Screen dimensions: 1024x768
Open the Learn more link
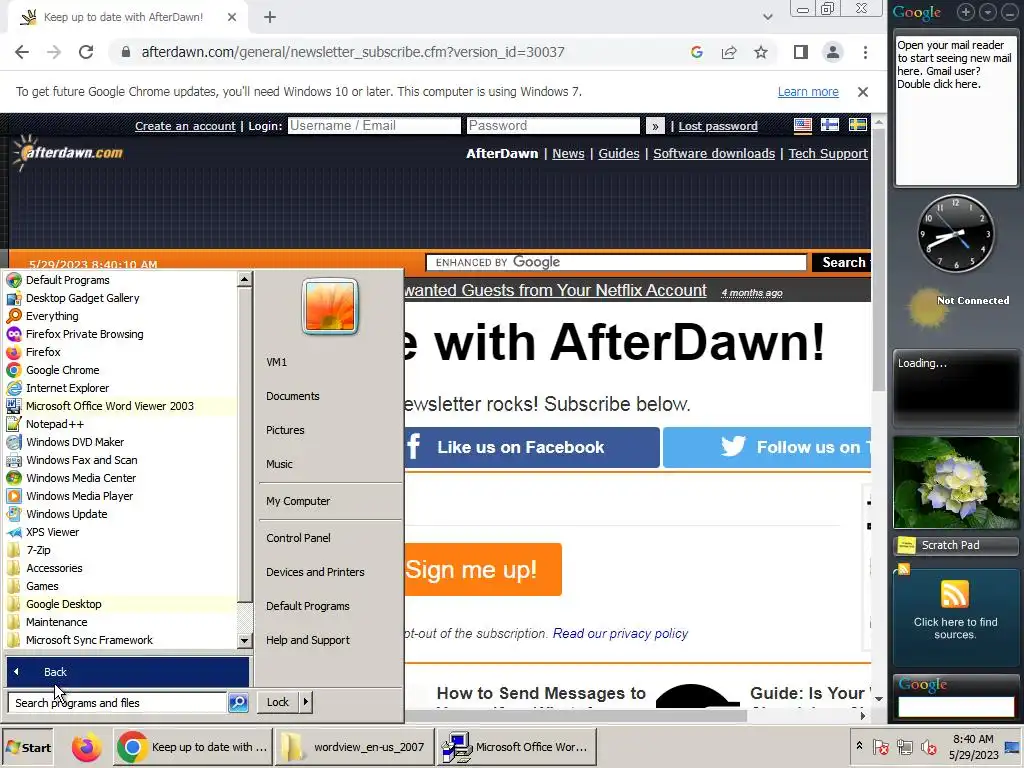808,92
